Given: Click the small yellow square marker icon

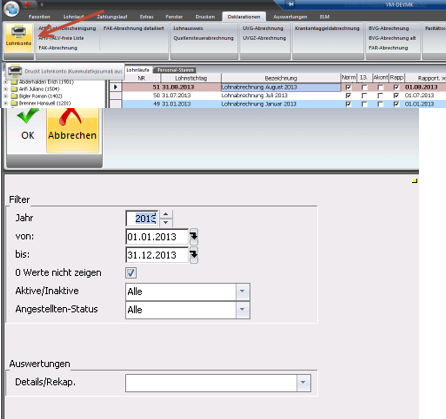Looking at the screenshot, I should 415,181.
